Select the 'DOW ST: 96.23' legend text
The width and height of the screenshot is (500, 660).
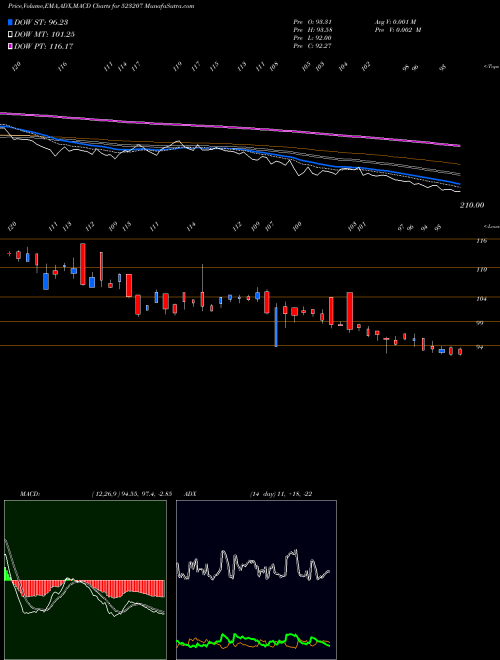pos(41,22)
